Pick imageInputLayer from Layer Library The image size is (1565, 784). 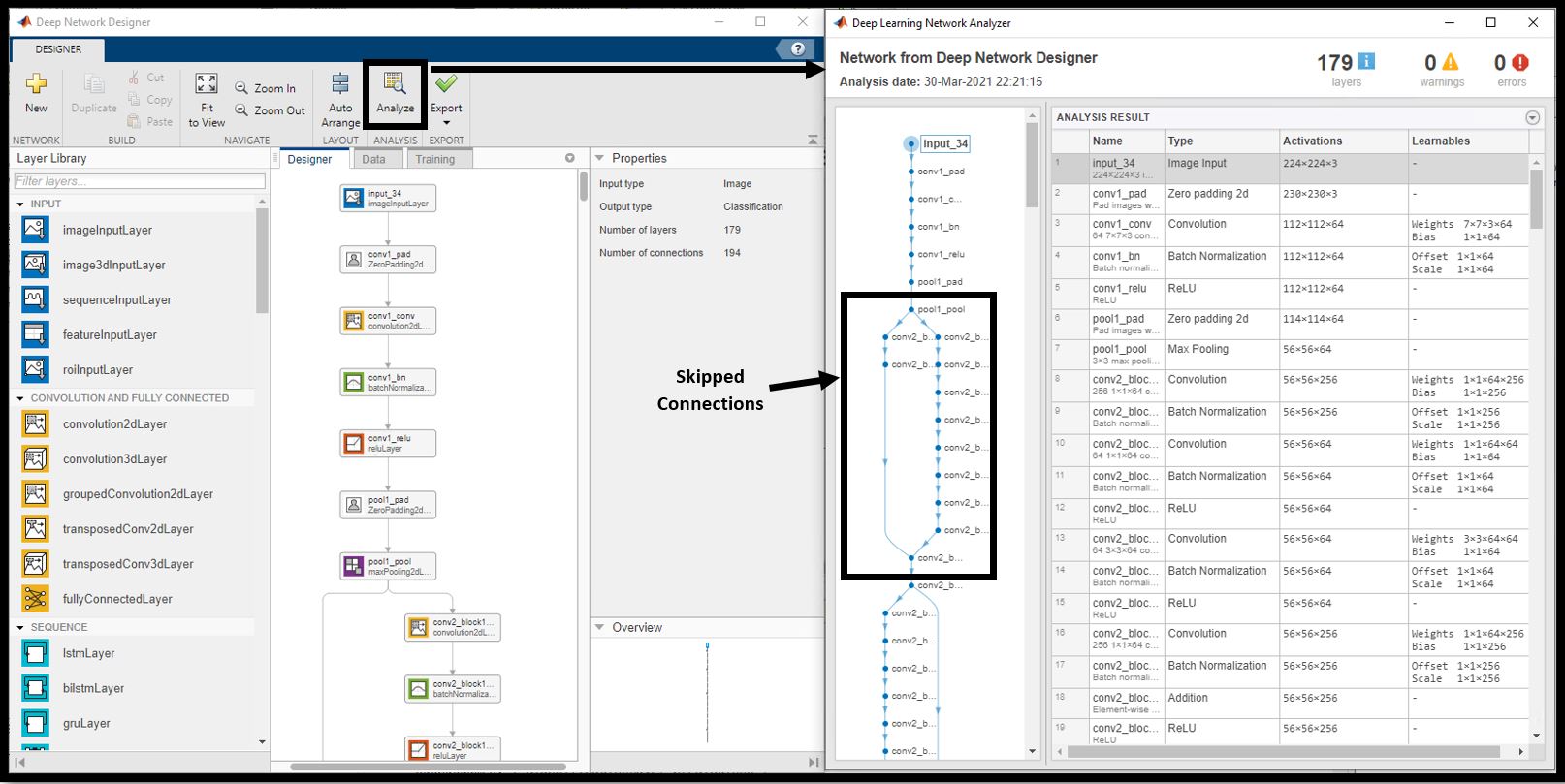click(x=107, y=230)
